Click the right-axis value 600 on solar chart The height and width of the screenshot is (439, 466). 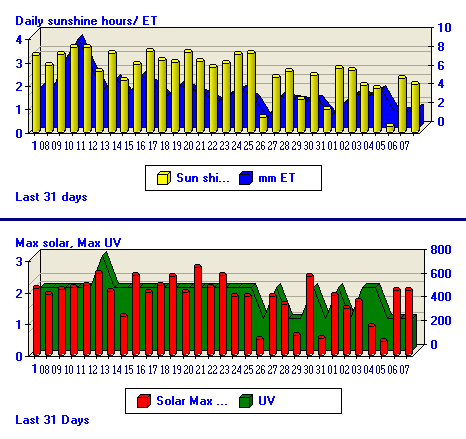(441, 274)
